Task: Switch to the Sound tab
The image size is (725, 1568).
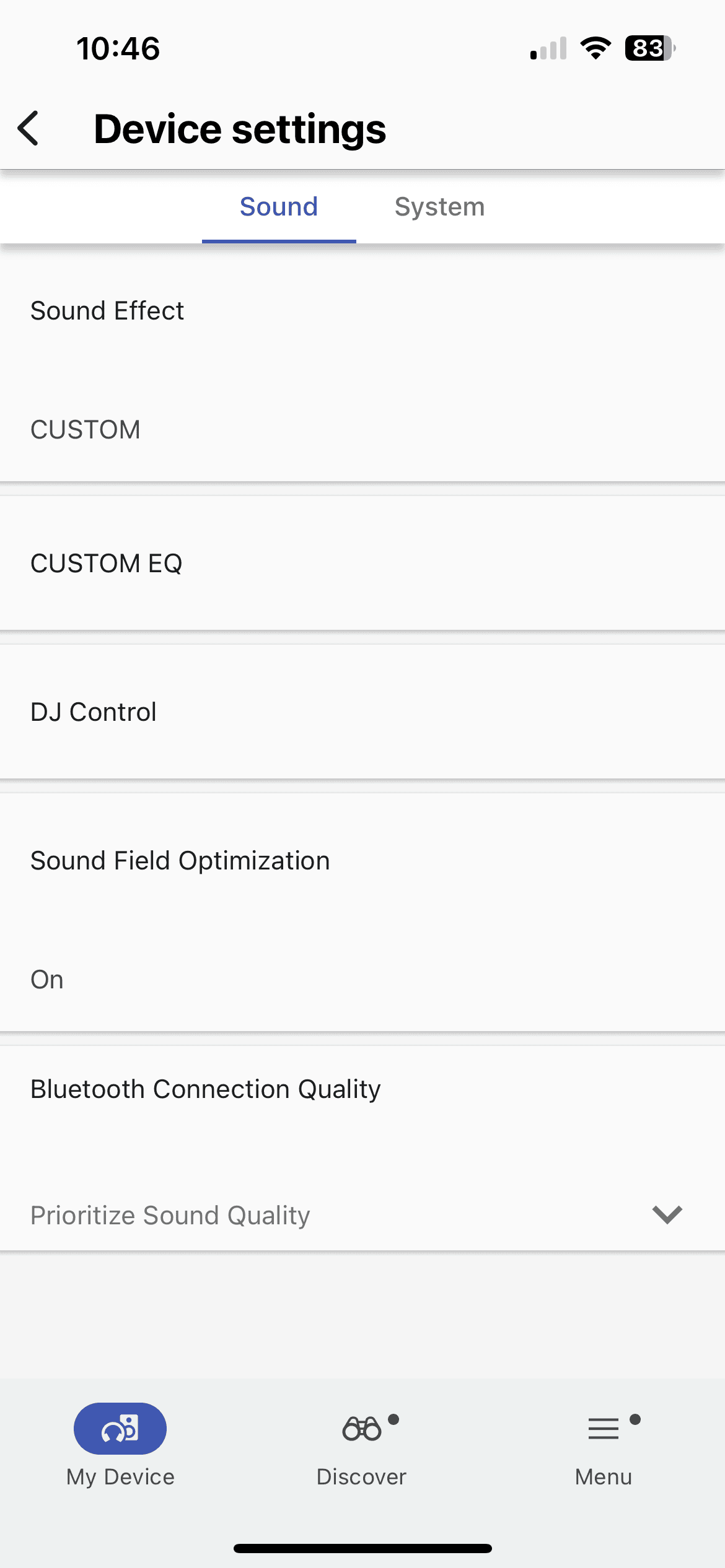Action: pos(279,207)
